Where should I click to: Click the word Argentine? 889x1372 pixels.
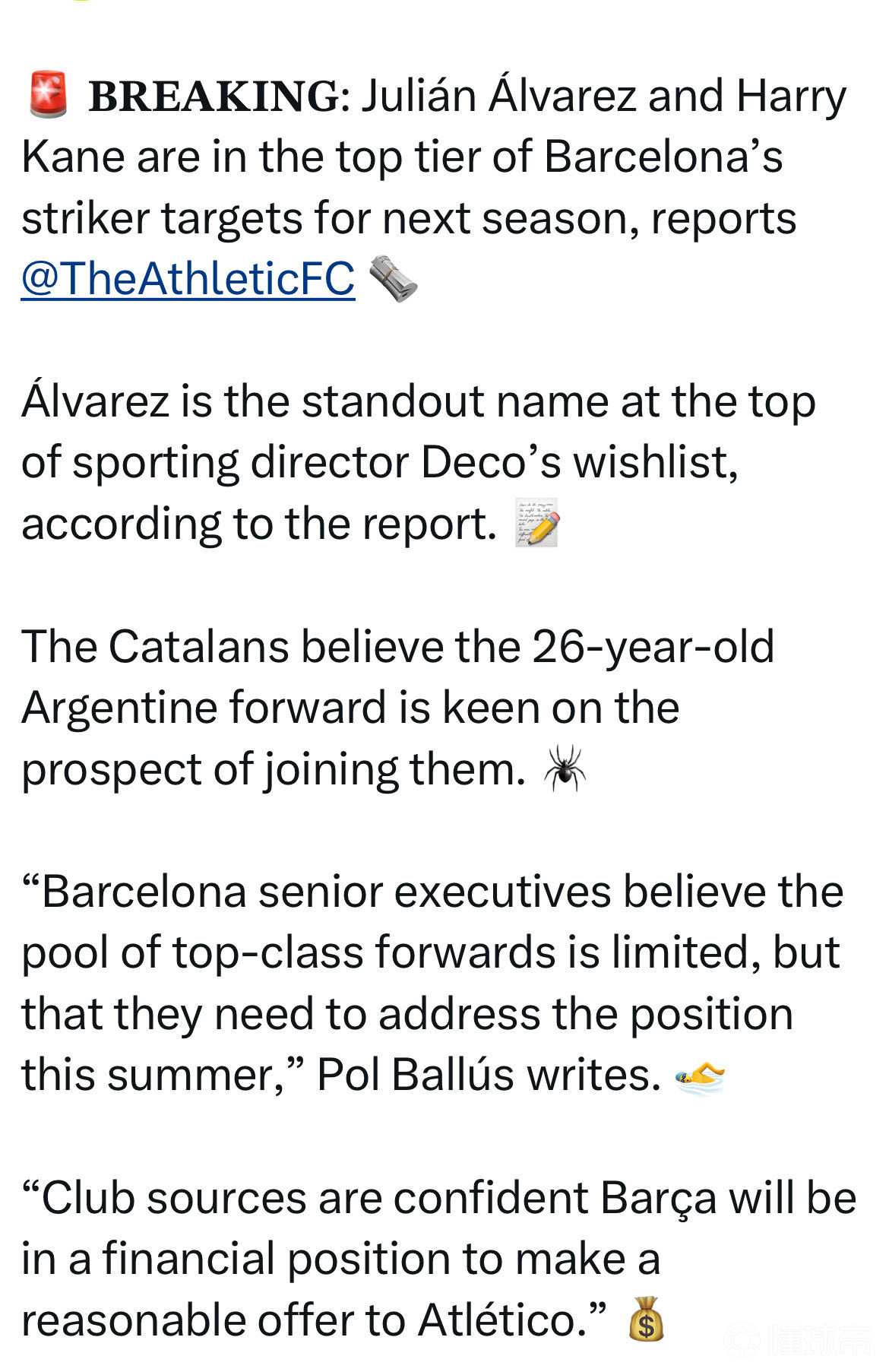119,708
